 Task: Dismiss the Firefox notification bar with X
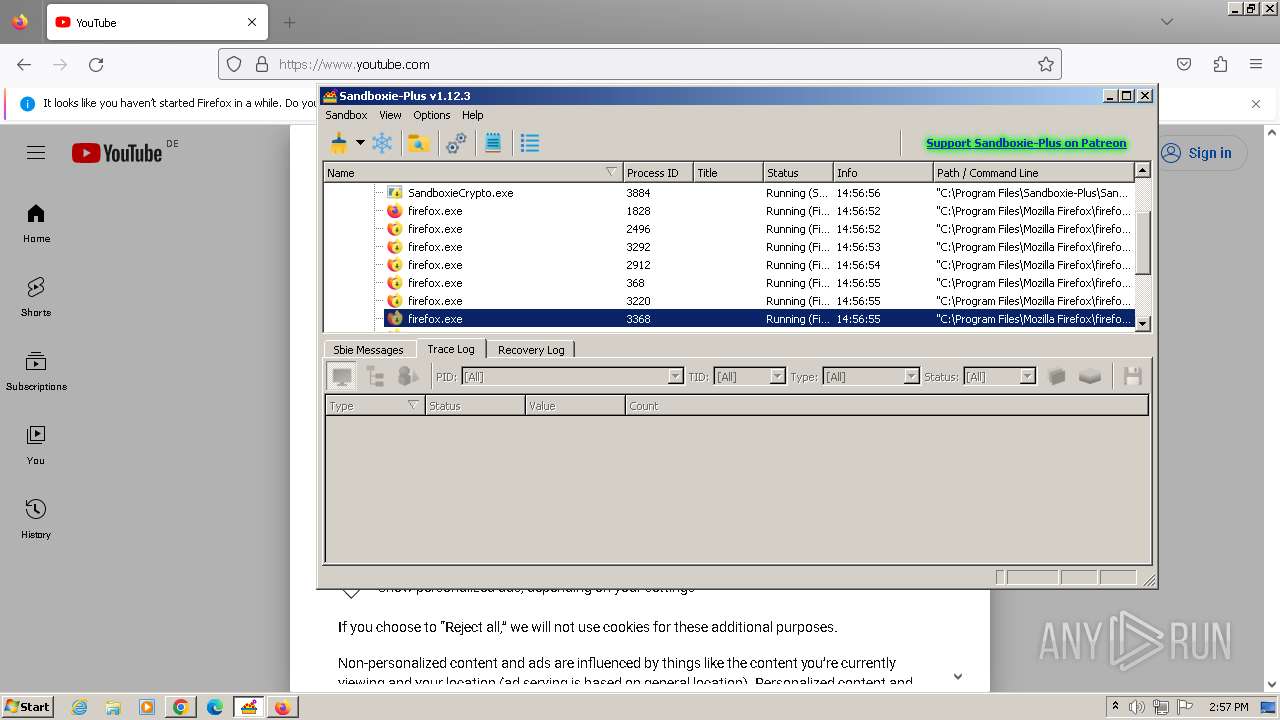[x=1256, y=103]
